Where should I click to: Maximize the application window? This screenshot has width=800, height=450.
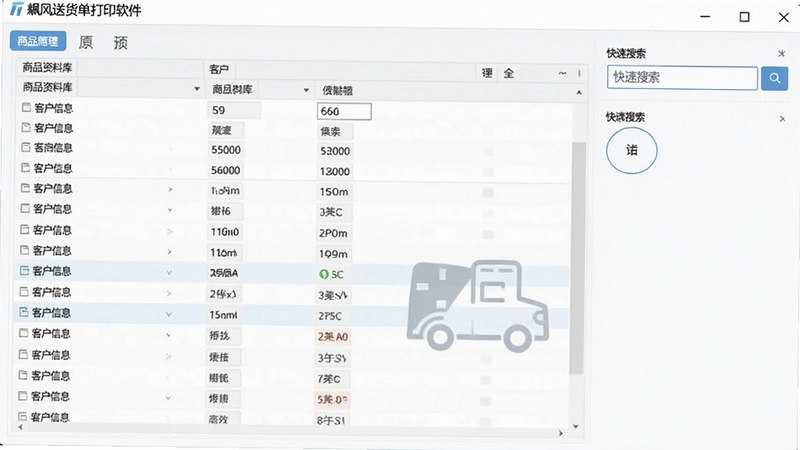pyautogui.click(x=744, y=17)
